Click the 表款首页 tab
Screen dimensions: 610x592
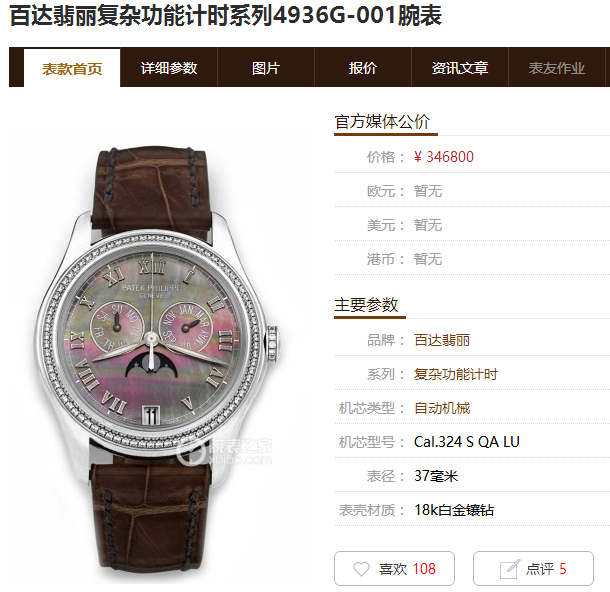pos(72,68)
